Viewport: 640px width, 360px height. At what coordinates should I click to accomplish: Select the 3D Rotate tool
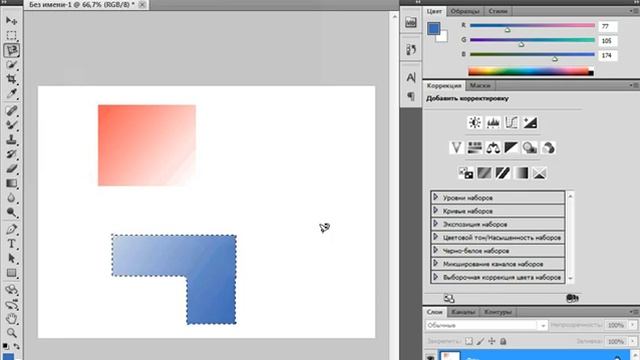(11, 290)
